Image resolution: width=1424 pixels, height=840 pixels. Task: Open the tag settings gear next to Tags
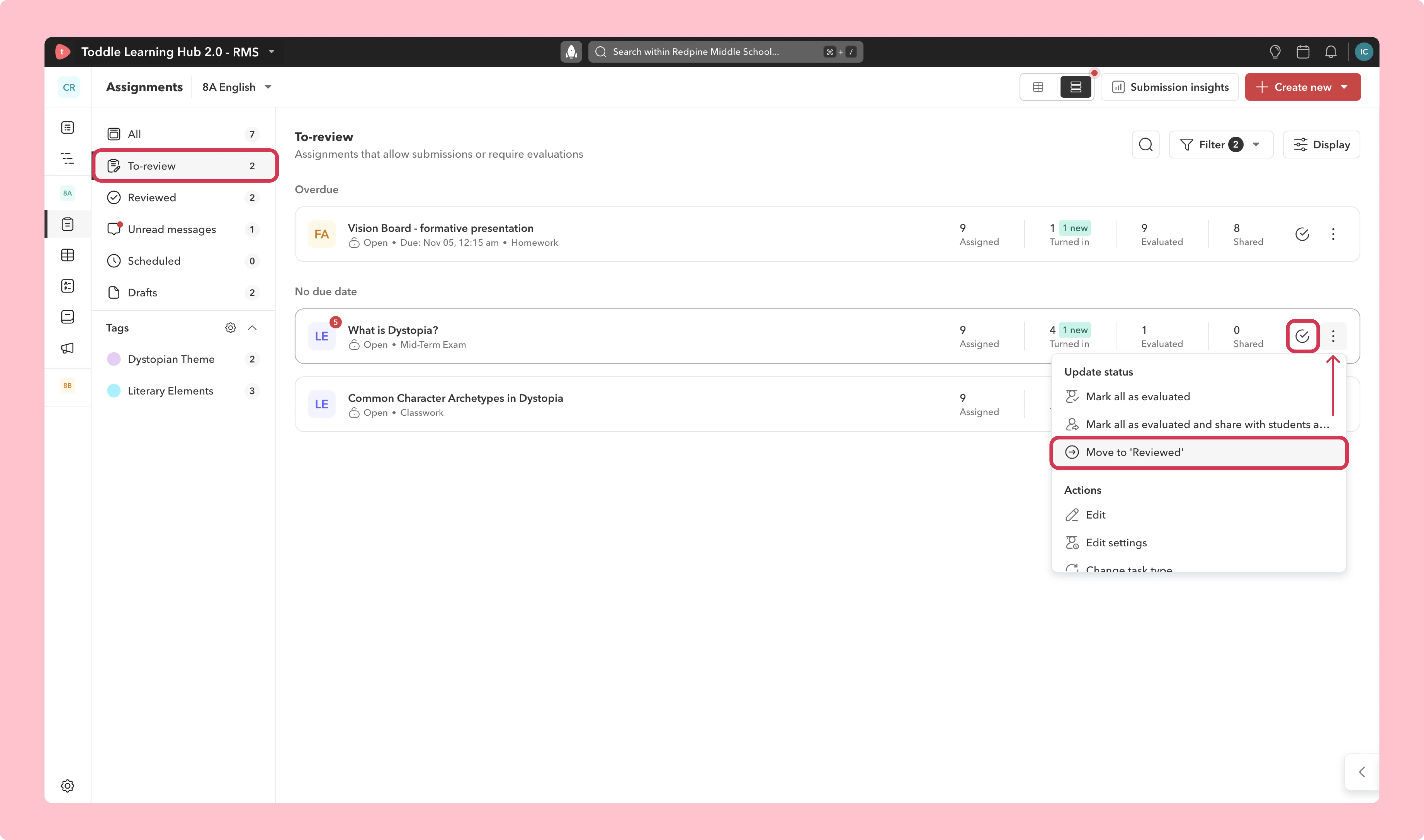point(230,328)
